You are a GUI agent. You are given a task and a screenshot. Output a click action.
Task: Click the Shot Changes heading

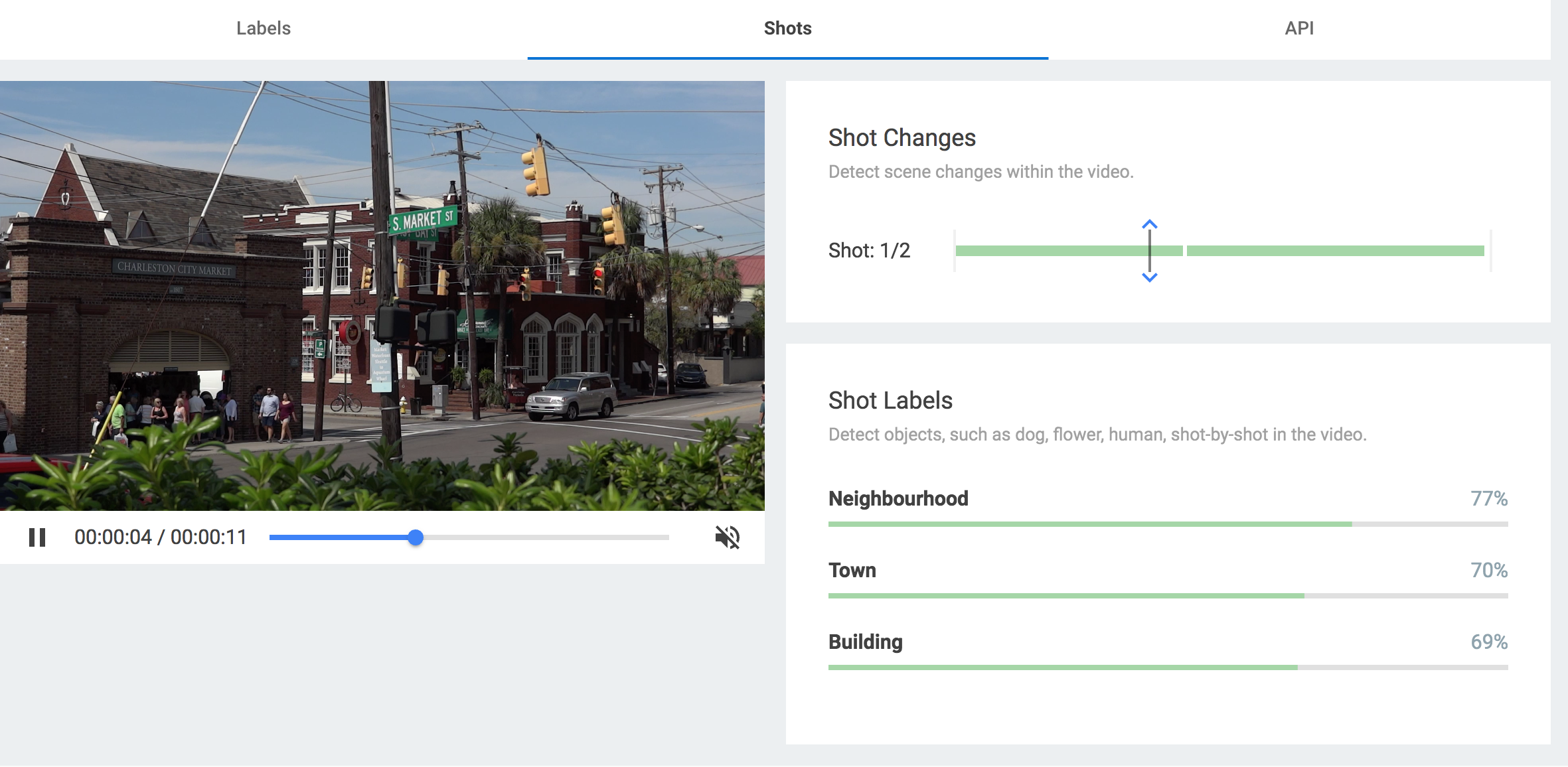point(902,138)
